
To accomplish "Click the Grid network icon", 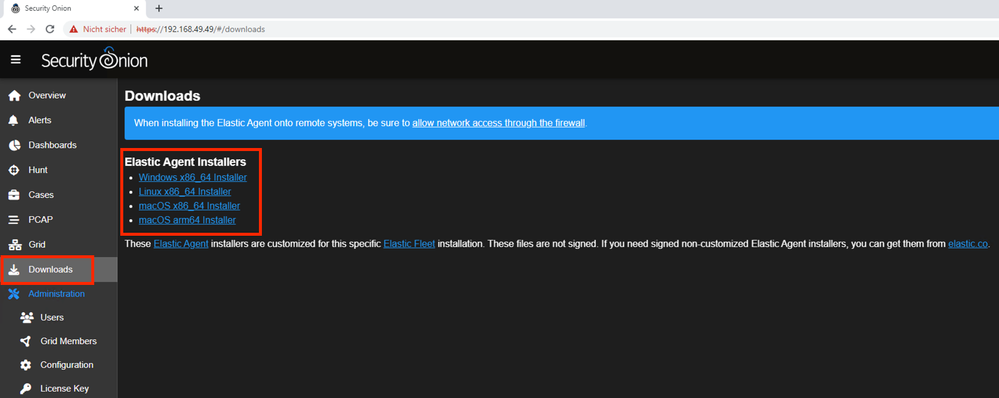I will (15, 245).
